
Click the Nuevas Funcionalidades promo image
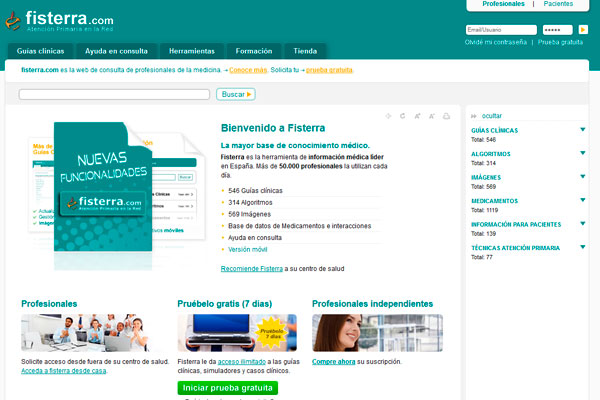tap(103, 187)
